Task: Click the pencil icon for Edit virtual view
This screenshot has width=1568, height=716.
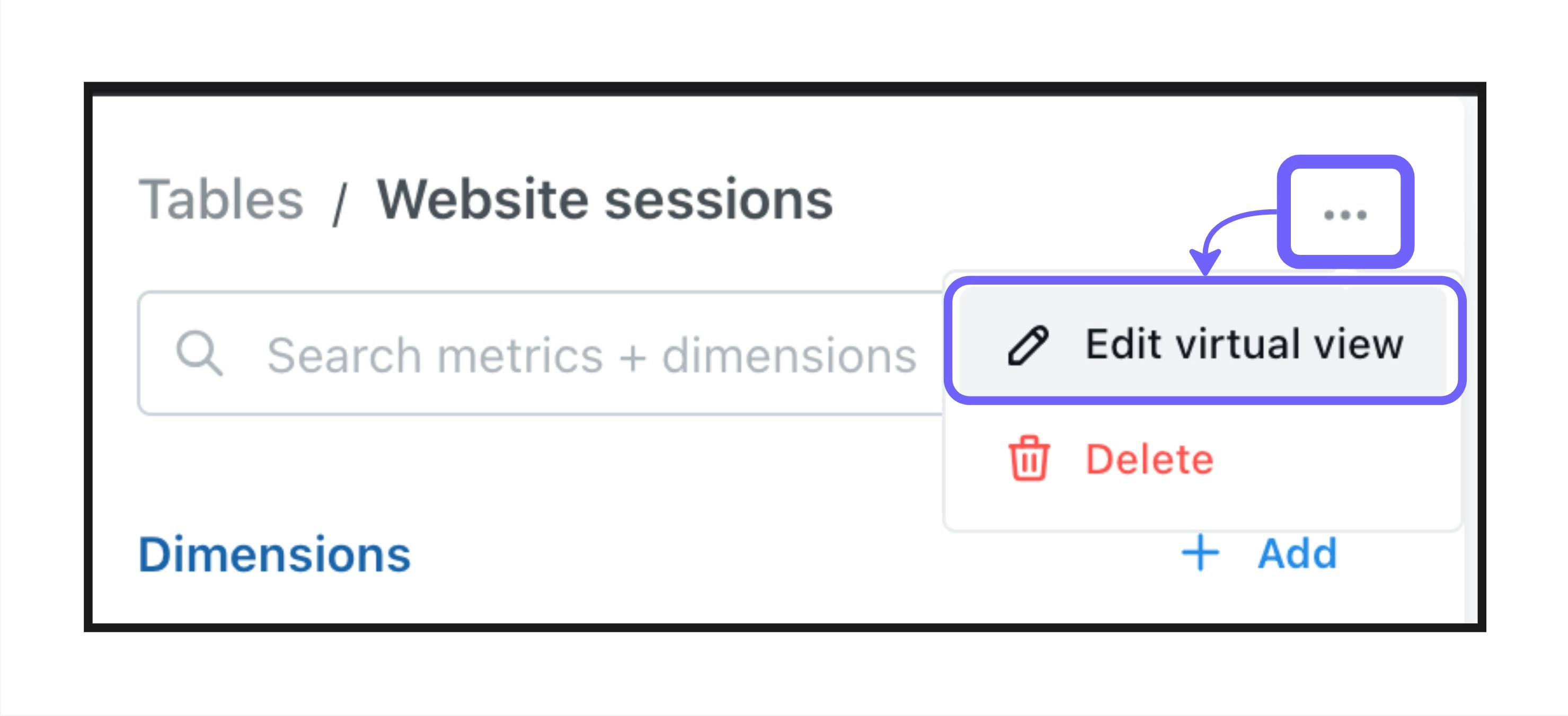Action: click(1027, 345)
